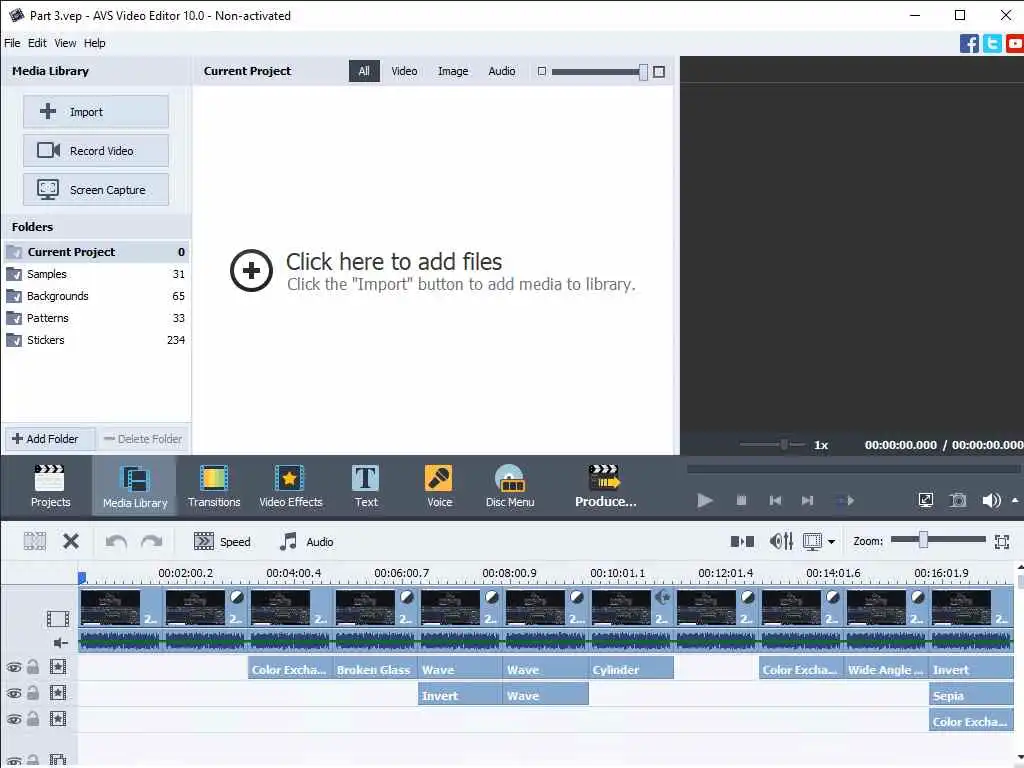Stop the preview playback

tap(741, 501)
